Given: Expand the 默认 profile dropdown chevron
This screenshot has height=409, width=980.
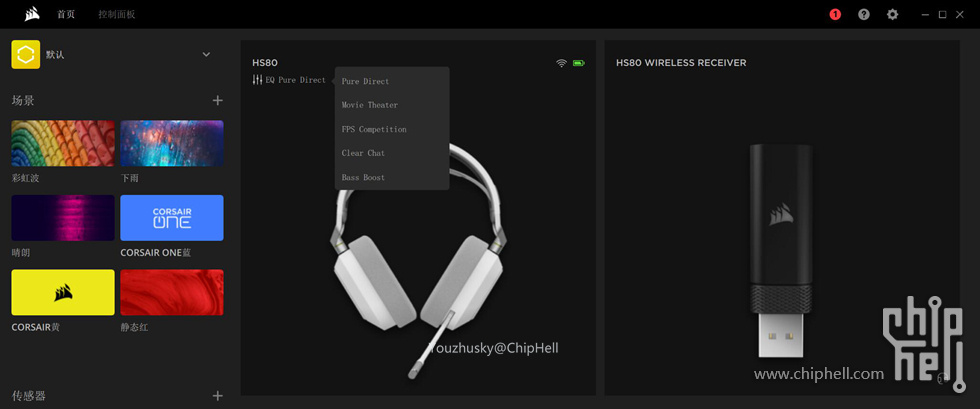Looking at the screenshot, I should [206, 54].
